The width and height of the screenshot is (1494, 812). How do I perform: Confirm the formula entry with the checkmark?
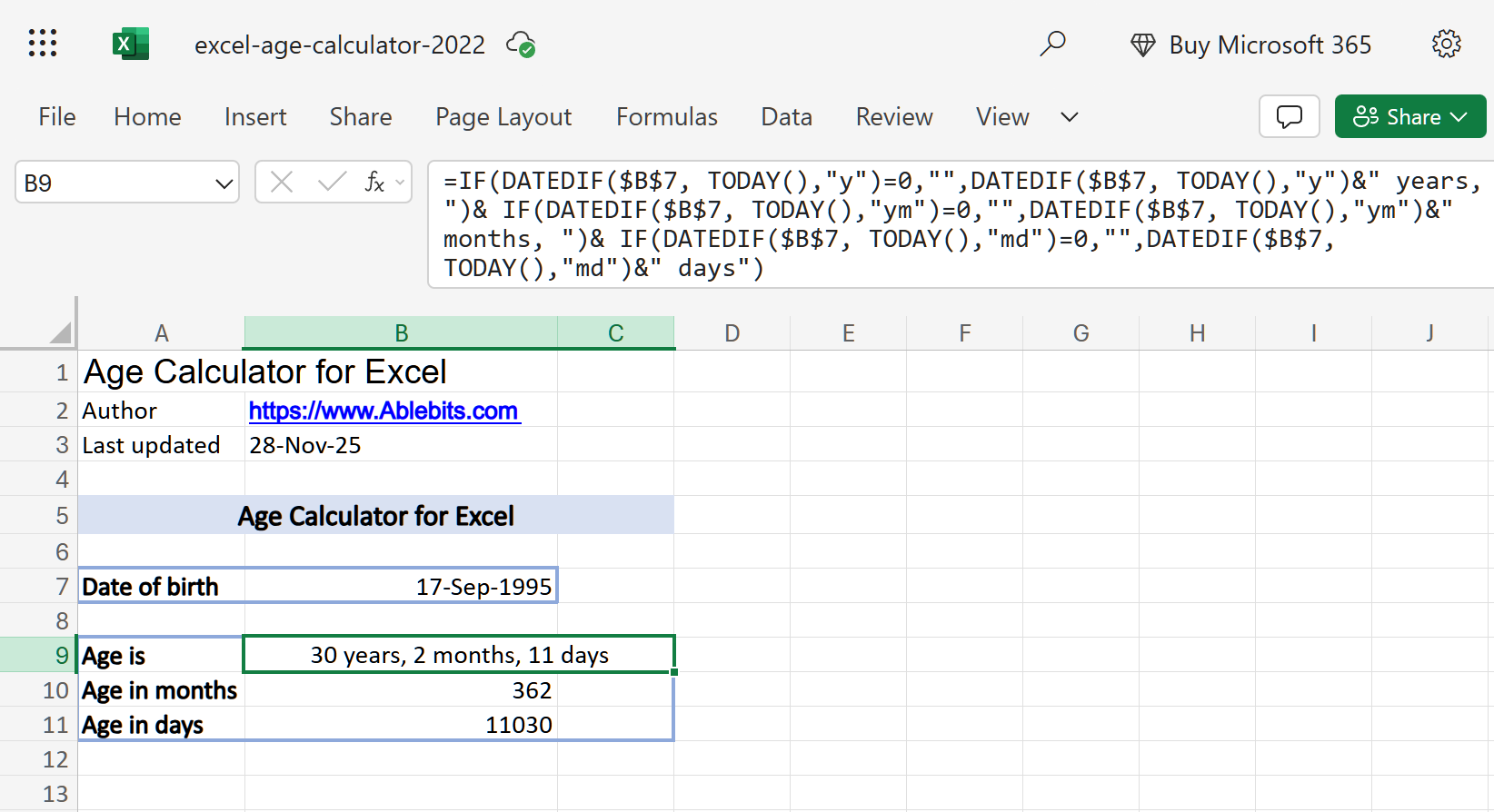(332, 183)
